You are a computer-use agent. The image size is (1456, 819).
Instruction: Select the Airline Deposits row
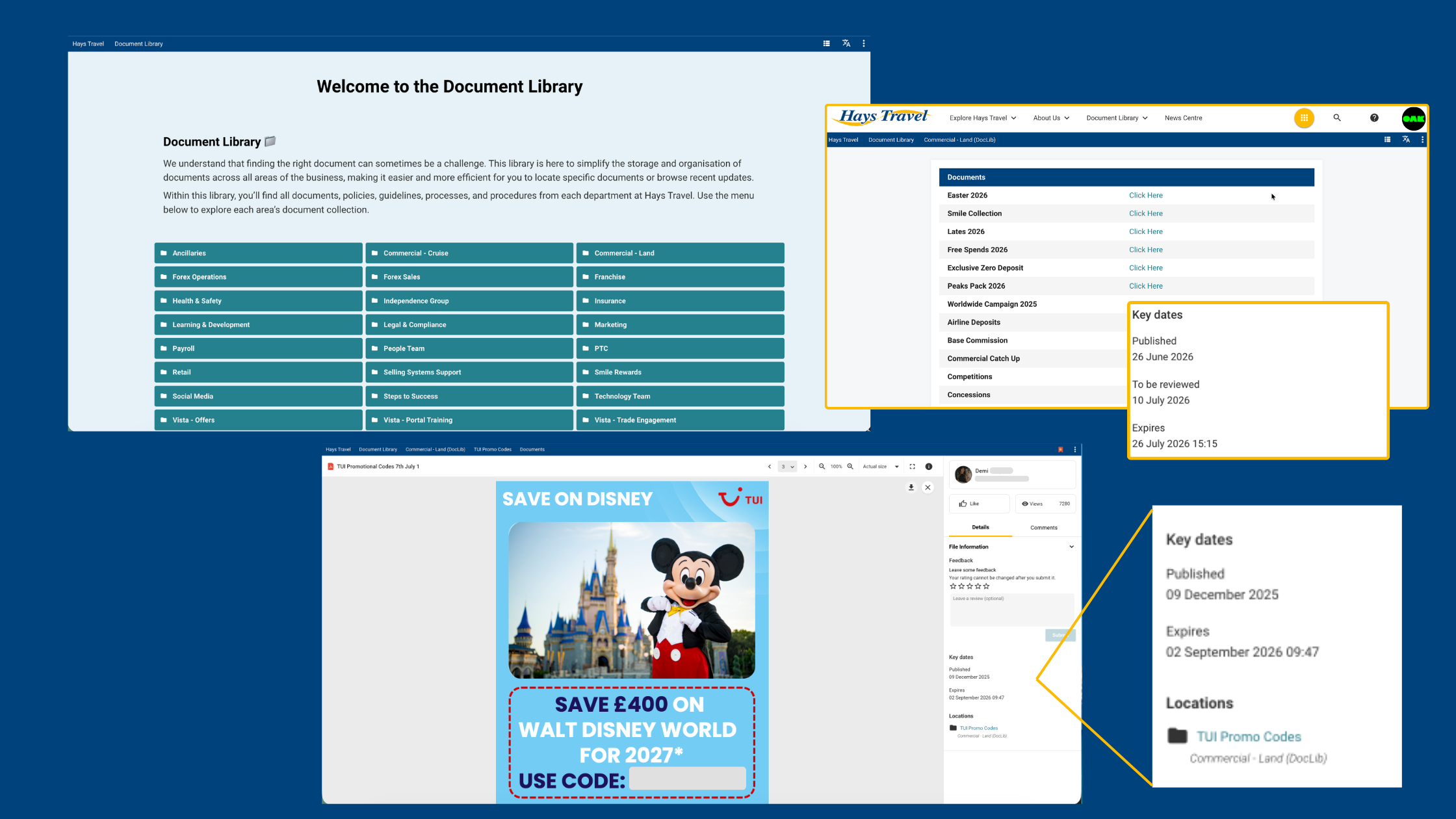(x=1033, y=322)
